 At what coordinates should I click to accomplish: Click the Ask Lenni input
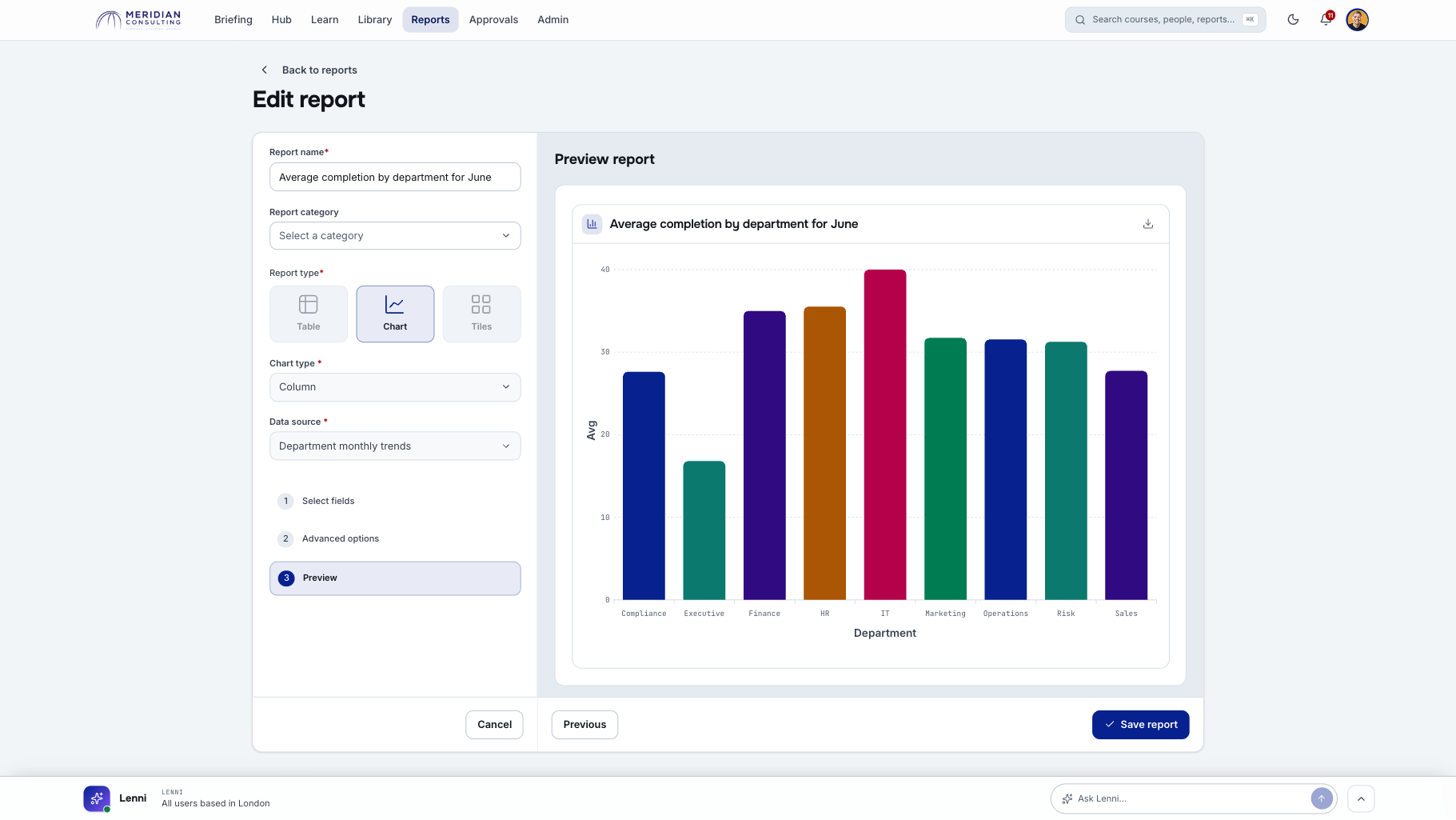1191,798
